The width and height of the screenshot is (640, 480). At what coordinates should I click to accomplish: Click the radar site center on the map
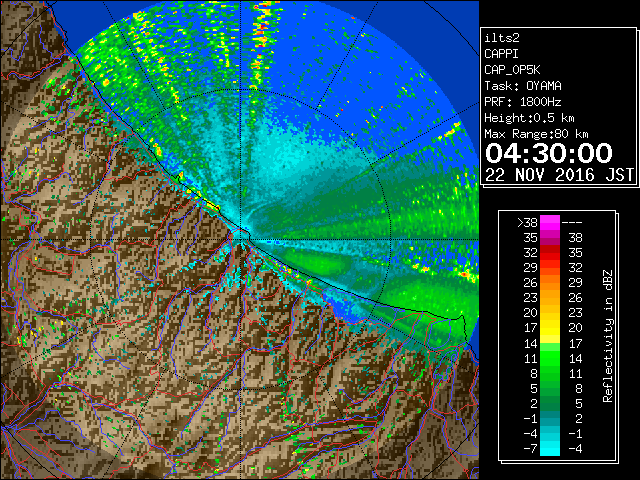241,240
